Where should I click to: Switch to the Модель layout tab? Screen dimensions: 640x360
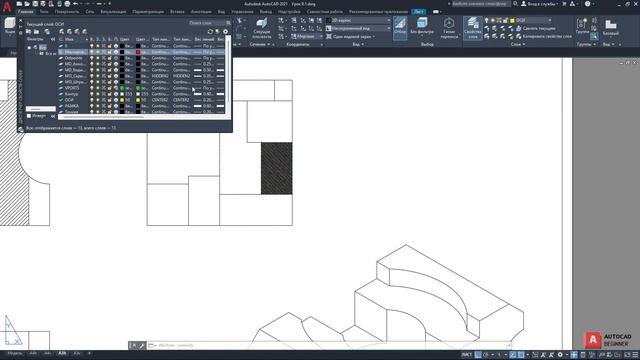(x=15, y=353)
